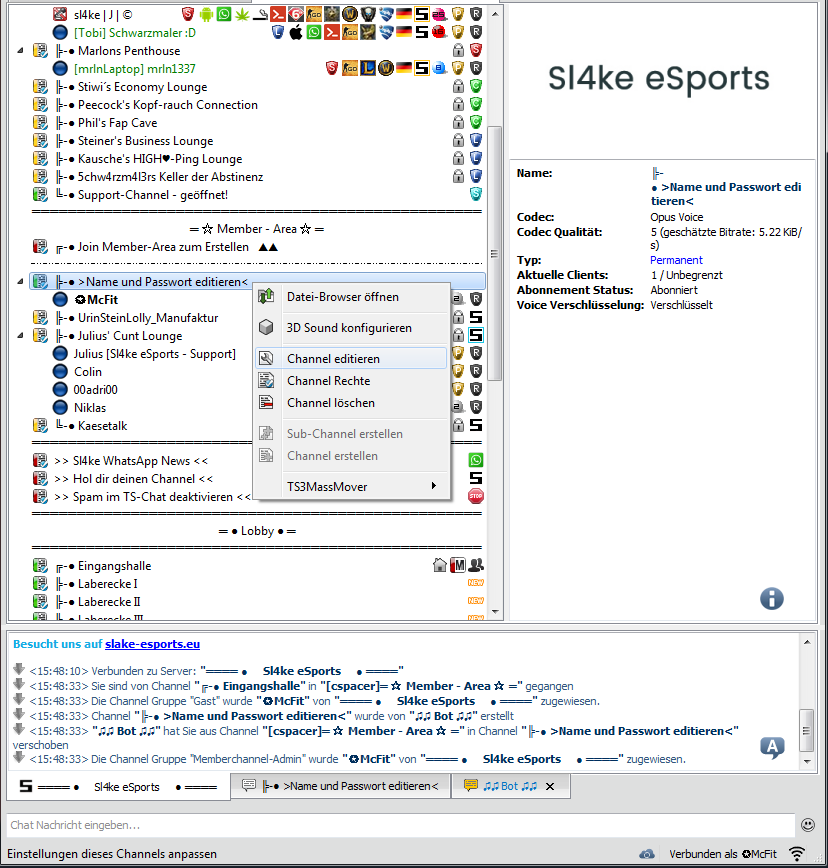
Task: Click the teal shield on Support-Channel row
Action: 476,194
